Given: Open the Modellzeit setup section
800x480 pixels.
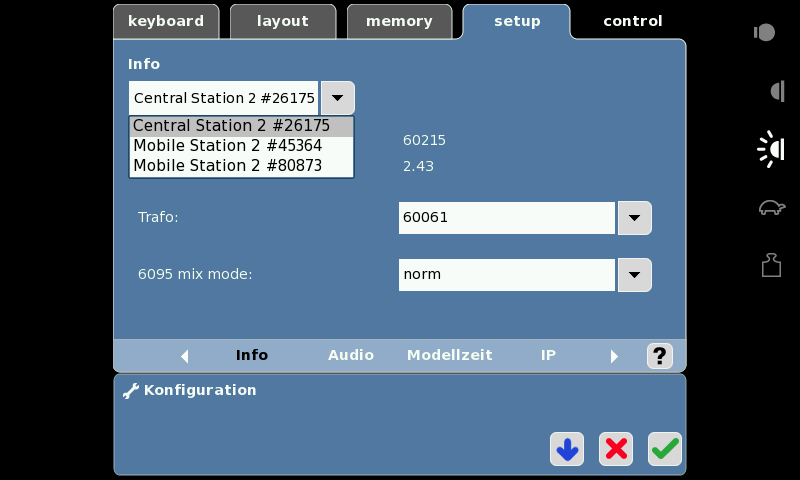Looking at the screenshot, I should 449,355.
